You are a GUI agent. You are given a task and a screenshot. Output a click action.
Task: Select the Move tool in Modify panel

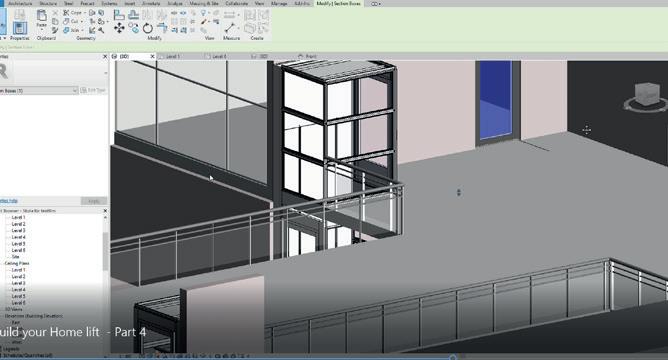coord(119,28)
